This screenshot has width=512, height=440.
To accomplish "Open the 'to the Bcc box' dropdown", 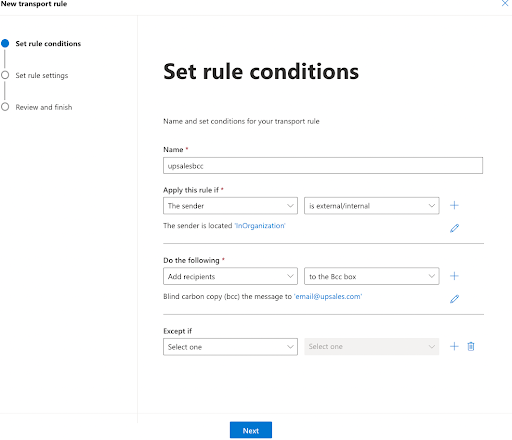I will click(x=372, y=276).
